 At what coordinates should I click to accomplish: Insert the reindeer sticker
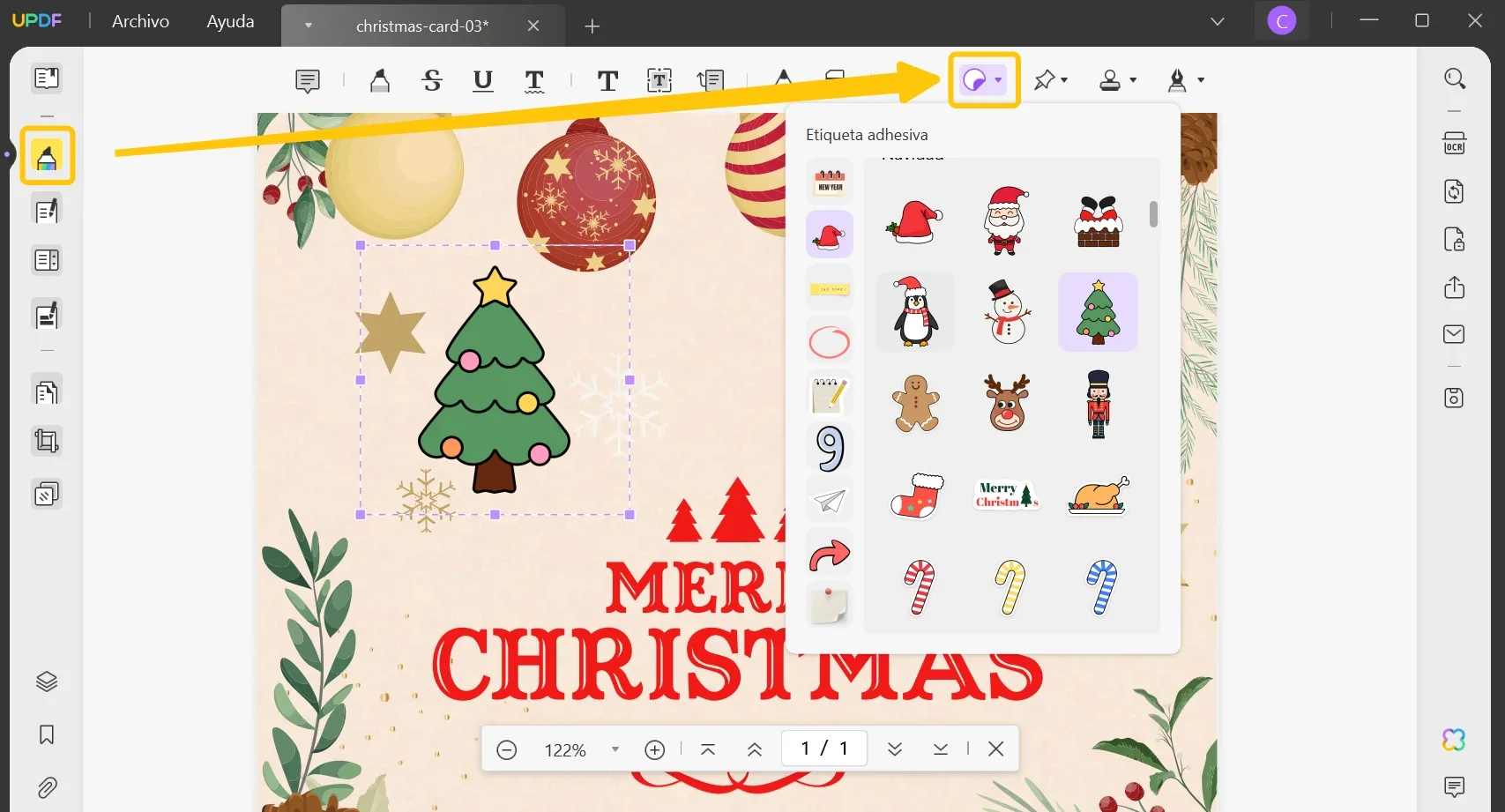[1007, 402]
